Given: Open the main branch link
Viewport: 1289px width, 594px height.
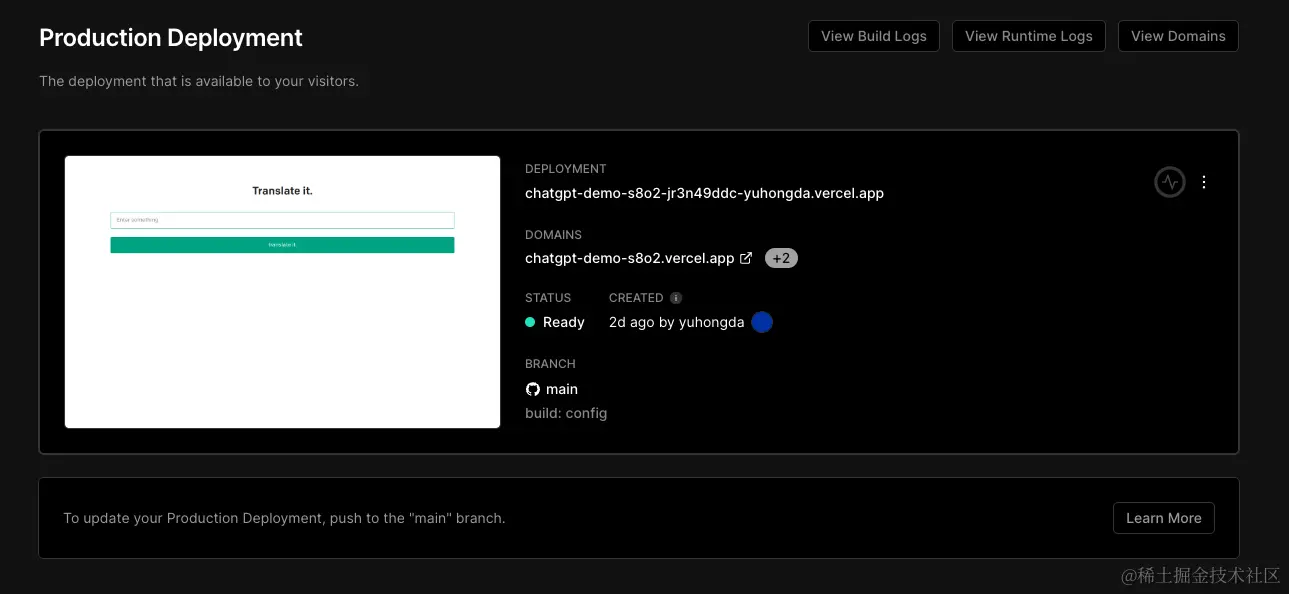Looking at the screenshot, I should (562, 389).
